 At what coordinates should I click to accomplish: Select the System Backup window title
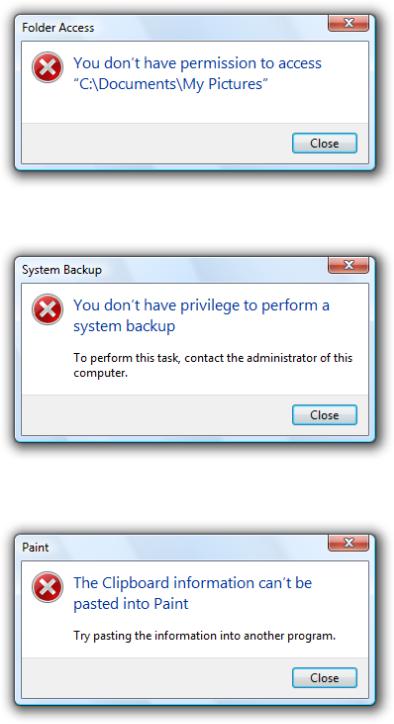(x=62, y=270)
